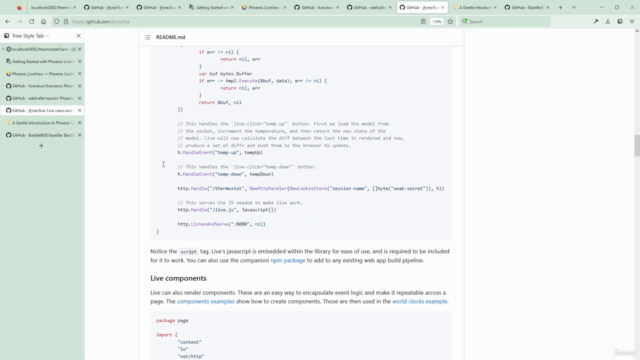The image size is (640, 360).
Task: Go back to the previous page
Action: tap(7, 22)
